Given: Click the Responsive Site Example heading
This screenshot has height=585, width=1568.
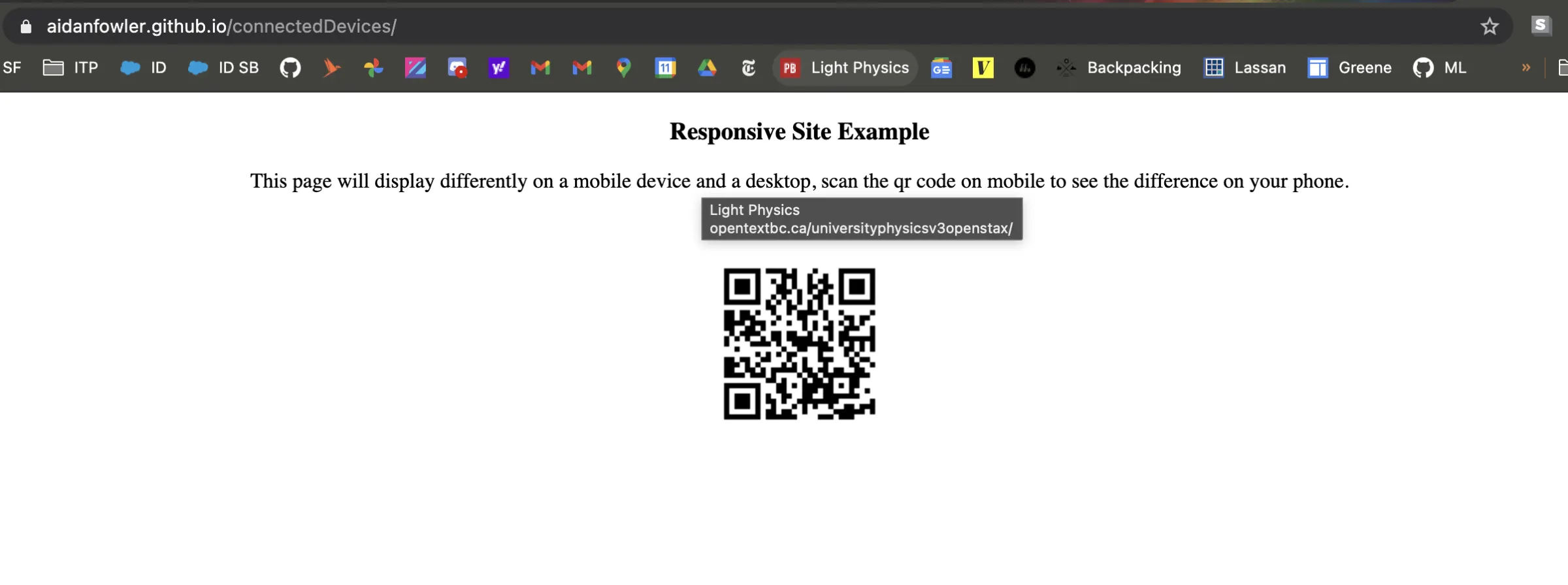Looking at the screenshot, I should (799, 131).
